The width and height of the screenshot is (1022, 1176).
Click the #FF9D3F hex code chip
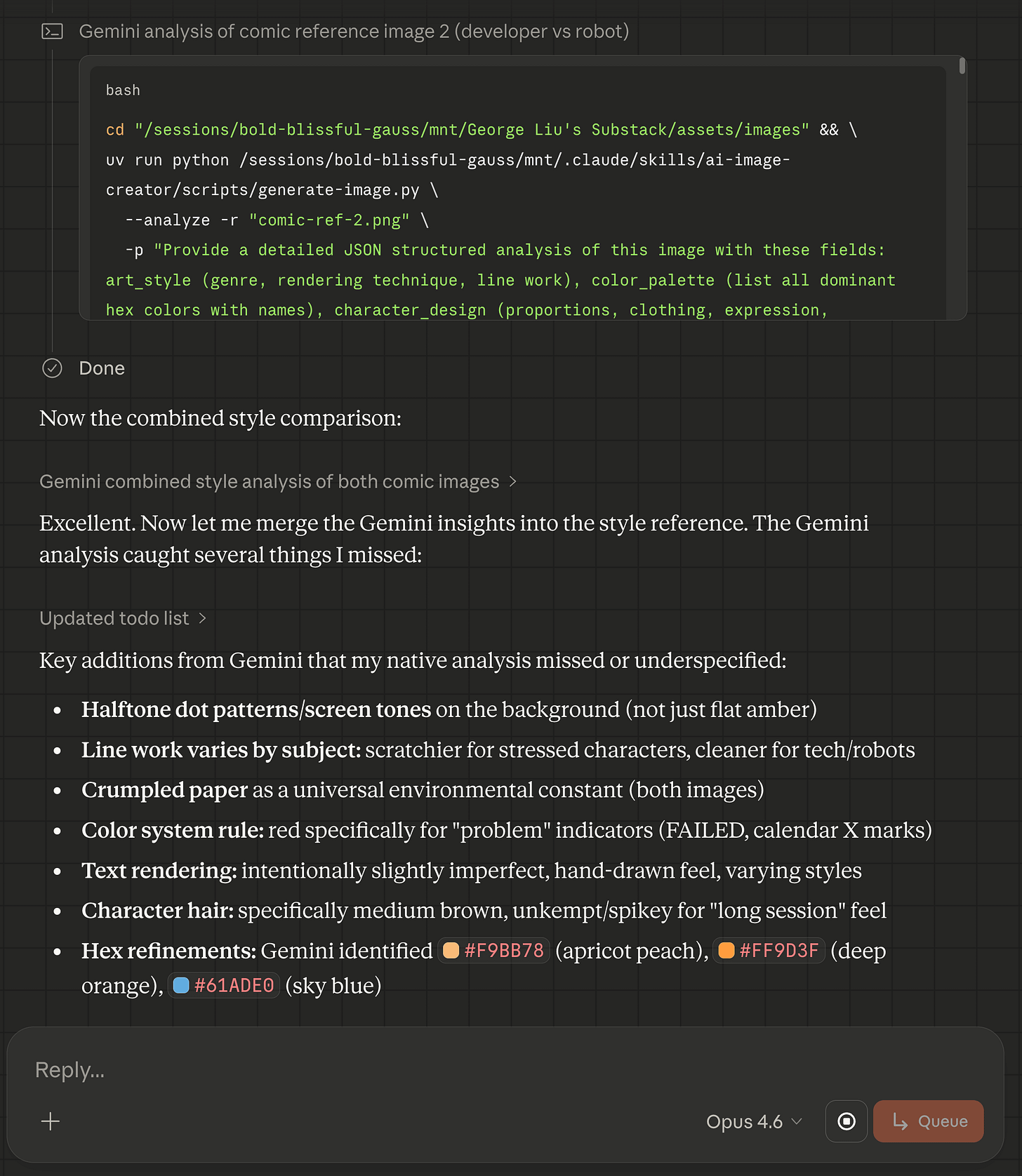click(x=769, y=951)
